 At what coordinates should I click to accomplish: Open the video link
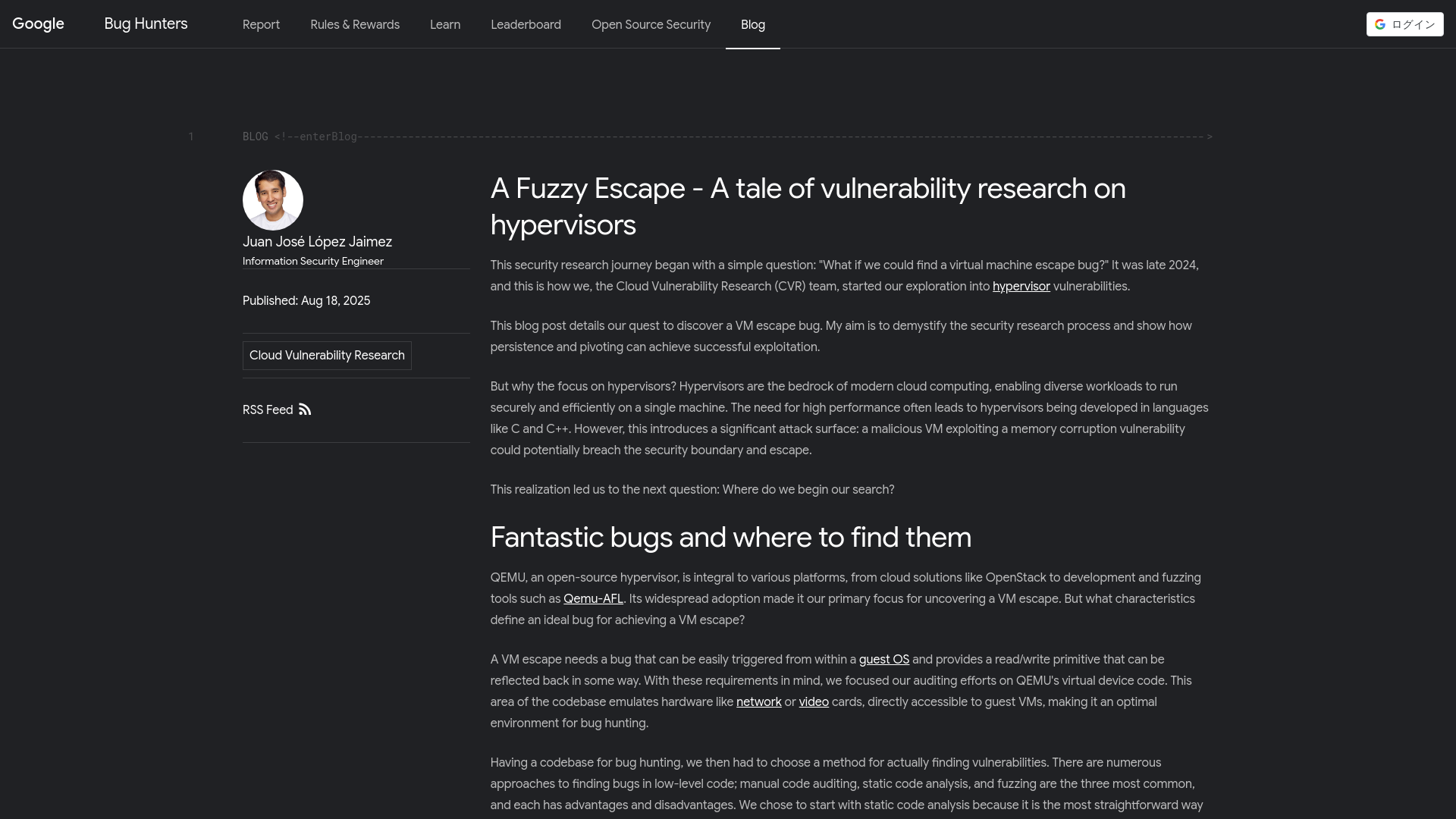813,702
